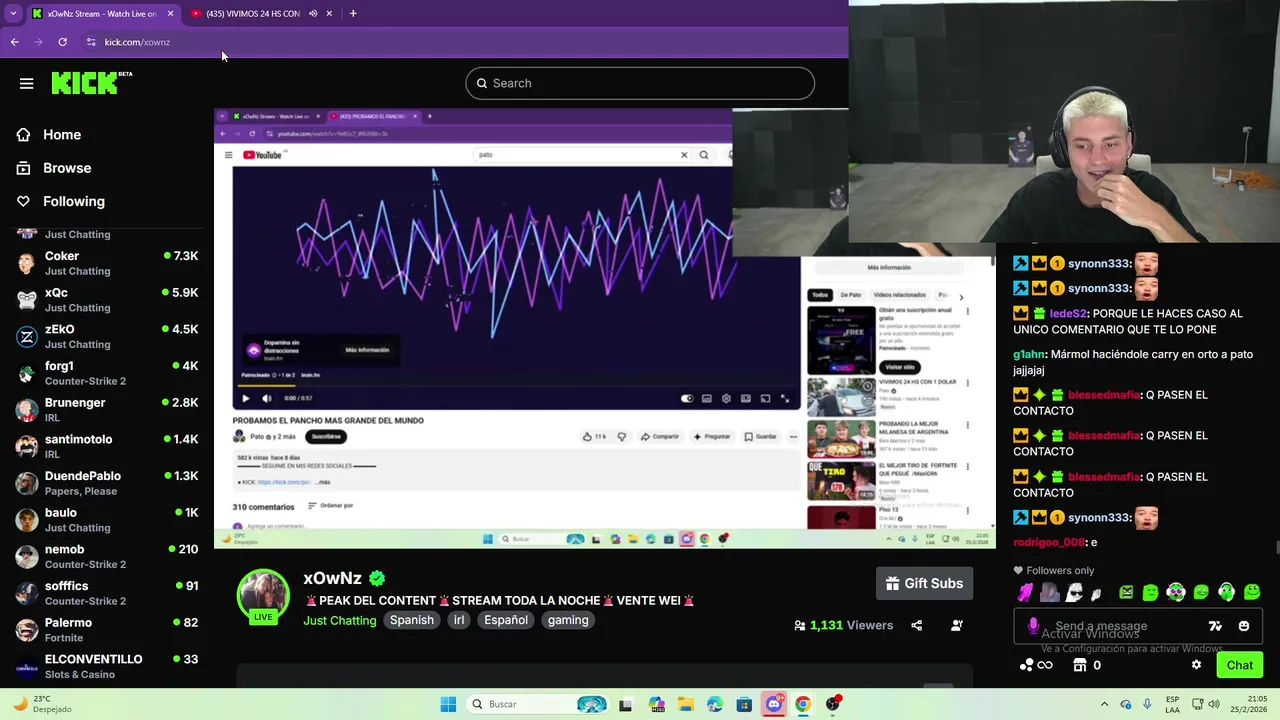Screen dimensions: 1280x720
Task: Click the follow user icon right of share
Action: point(957,625)
